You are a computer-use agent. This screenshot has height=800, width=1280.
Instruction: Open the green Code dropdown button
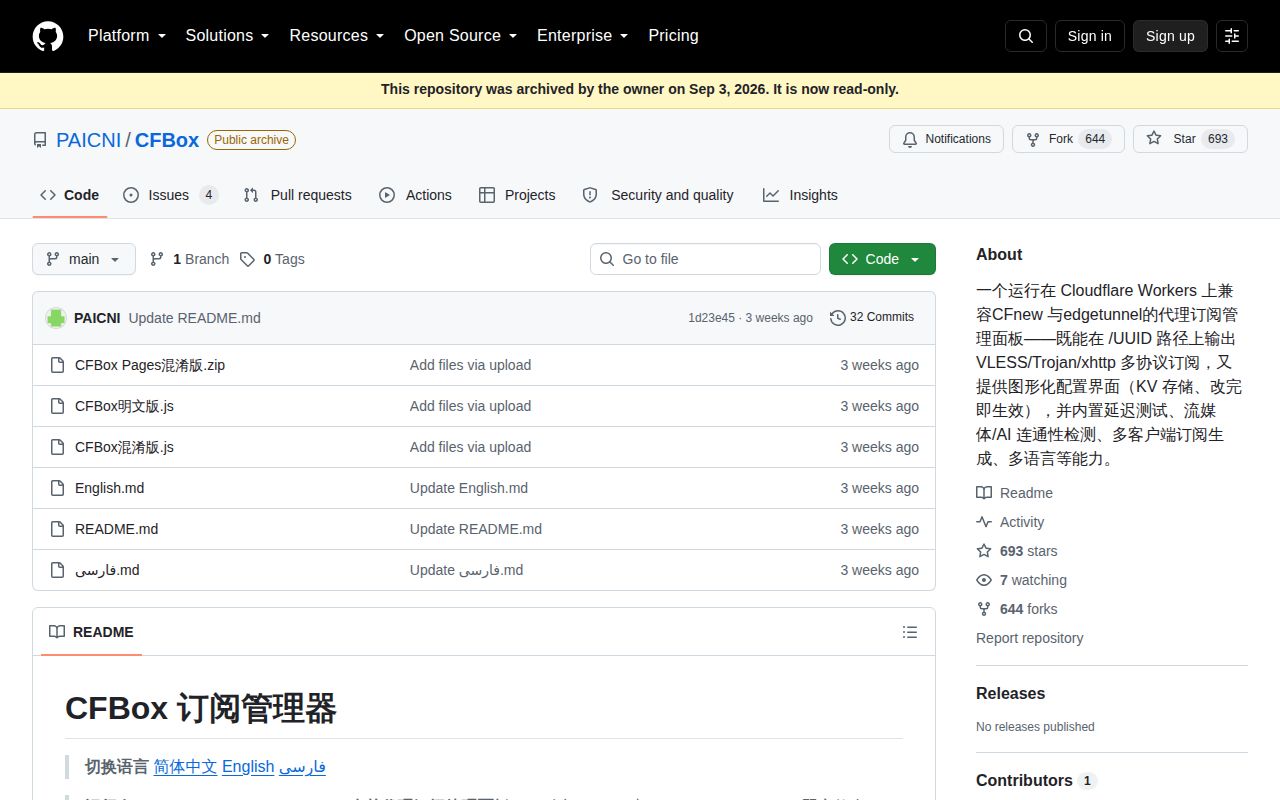point(882,259)
